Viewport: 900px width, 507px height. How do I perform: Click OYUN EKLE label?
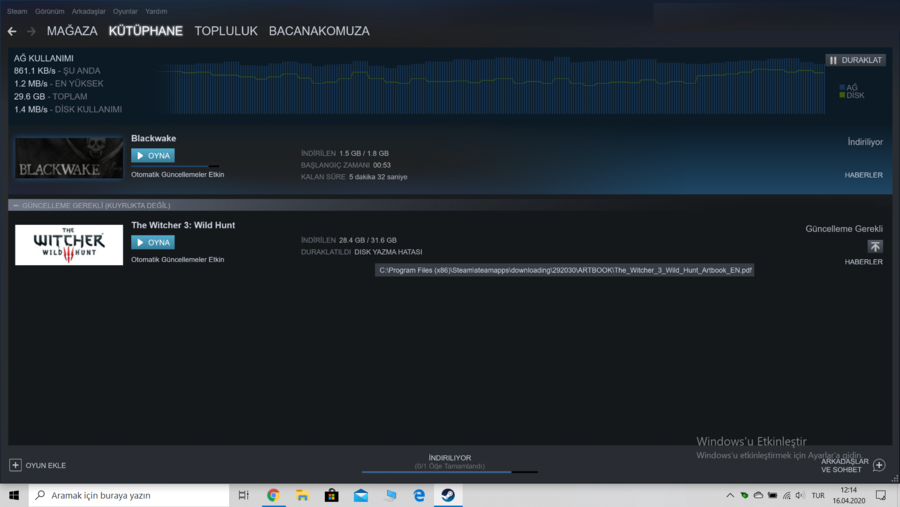(x=45, y=466)
